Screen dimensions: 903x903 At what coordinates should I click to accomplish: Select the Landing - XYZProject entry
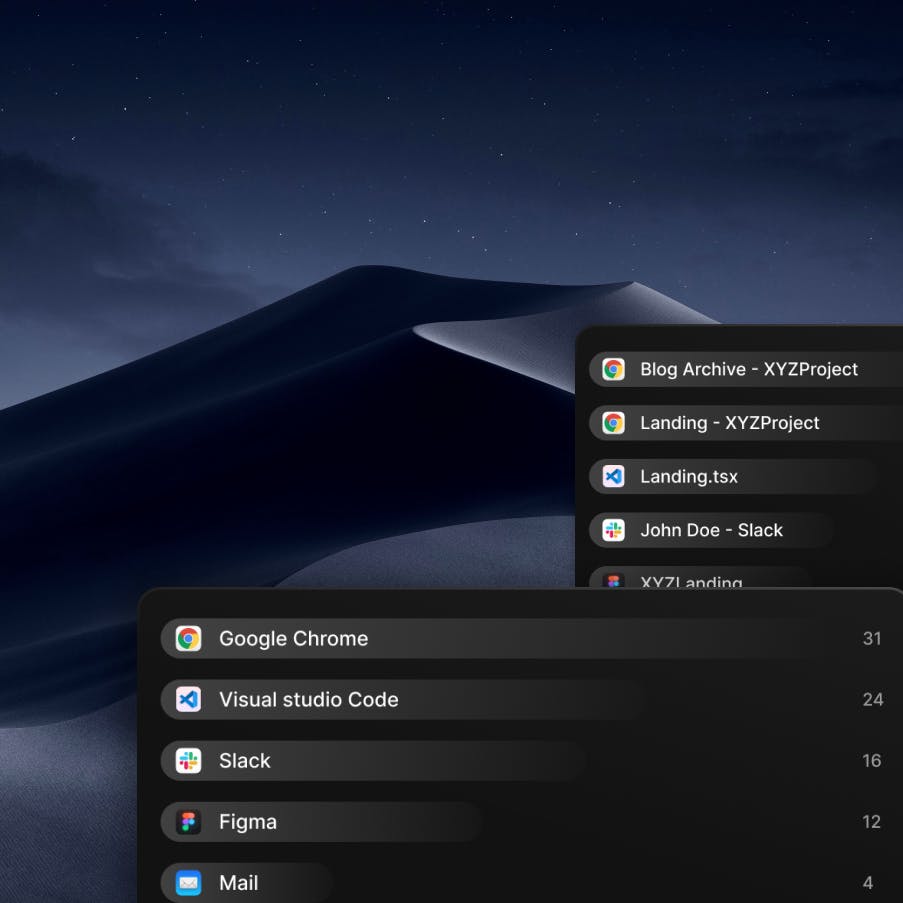[x=746, y=423]
